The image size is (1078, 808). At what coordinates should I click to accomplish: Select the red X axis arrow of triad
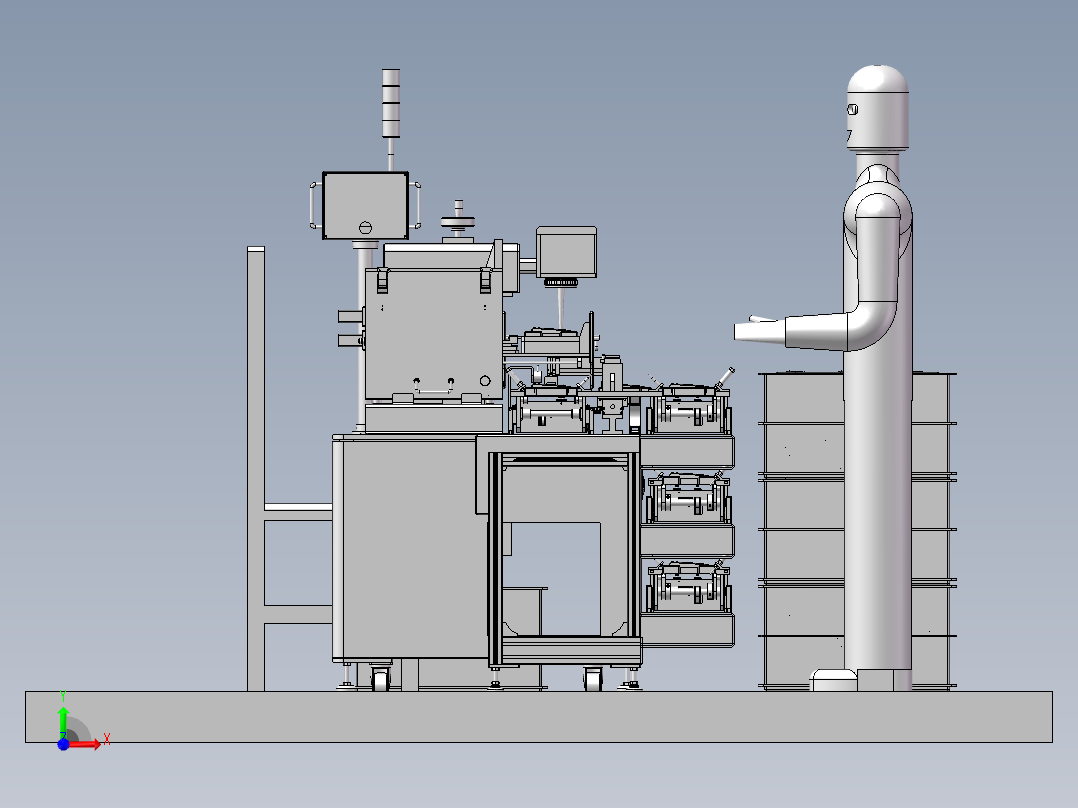[86, 744]
